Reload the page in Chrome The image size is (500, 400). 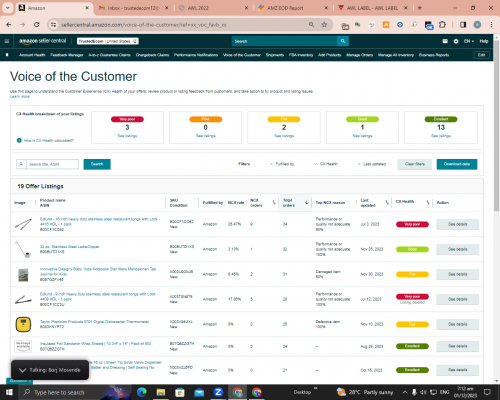click(x=37, y=25)
